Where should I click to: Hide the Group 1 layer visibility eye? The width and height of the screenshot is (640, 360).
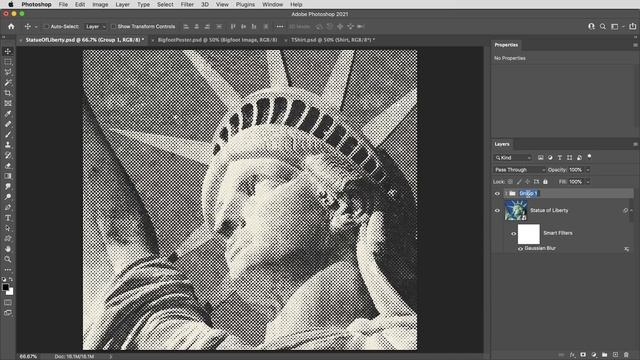497,193
